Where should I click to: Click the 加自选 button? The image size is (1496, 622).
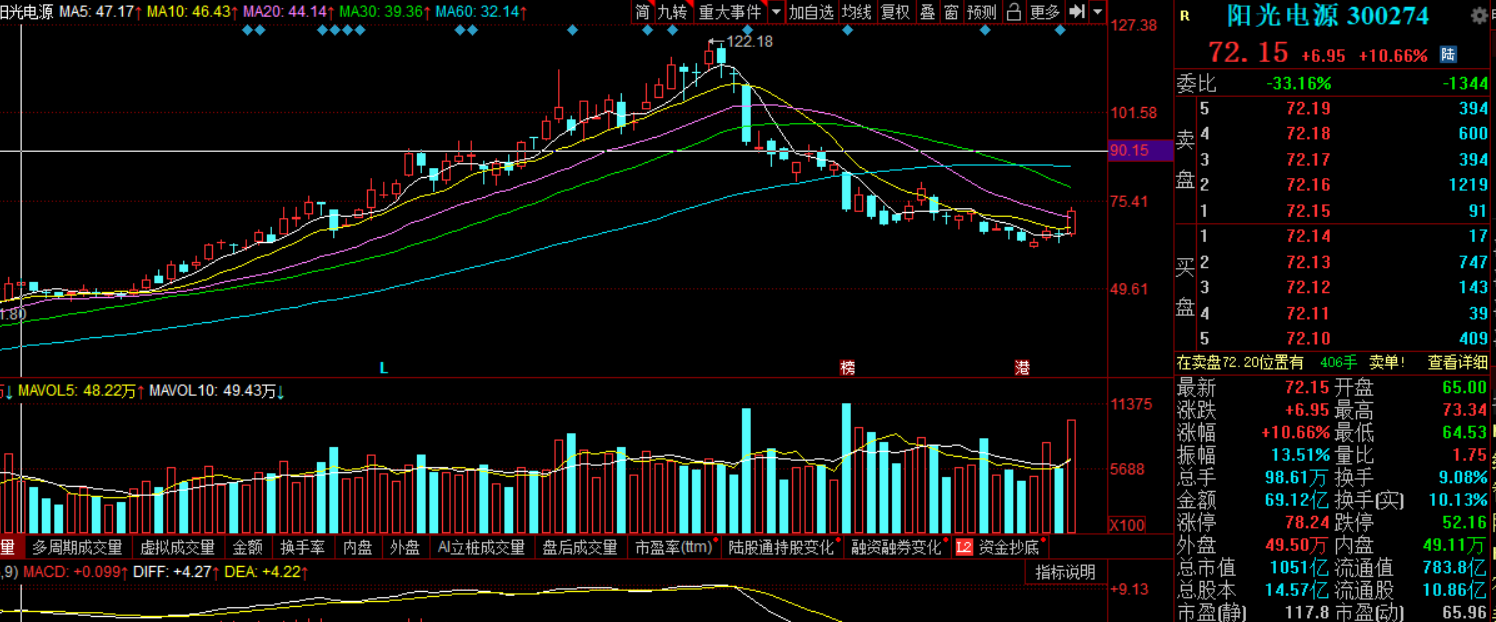click(811, 12)
